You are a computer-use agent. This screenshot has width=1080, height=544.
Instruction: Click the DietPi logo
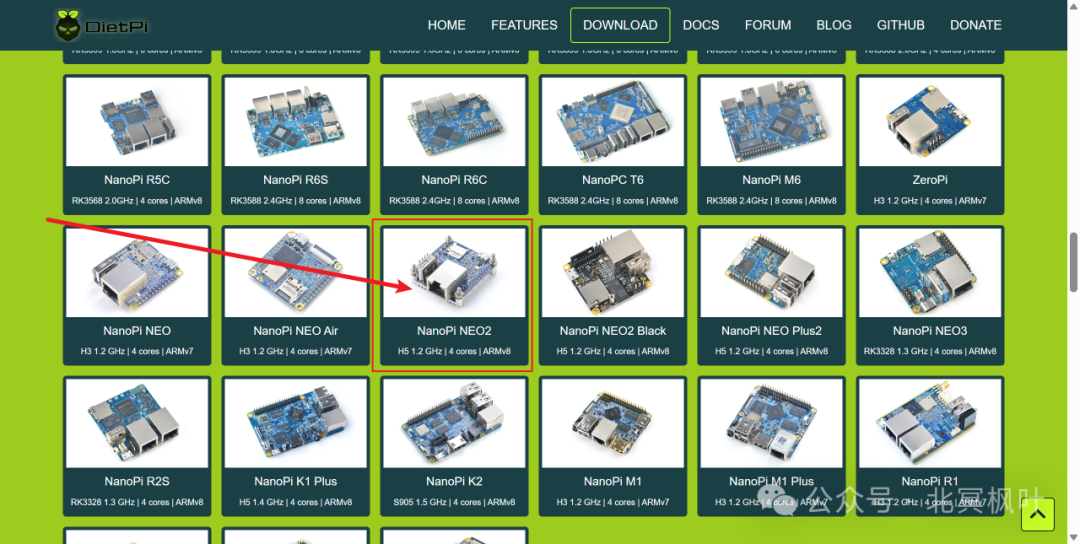point(101,26)
